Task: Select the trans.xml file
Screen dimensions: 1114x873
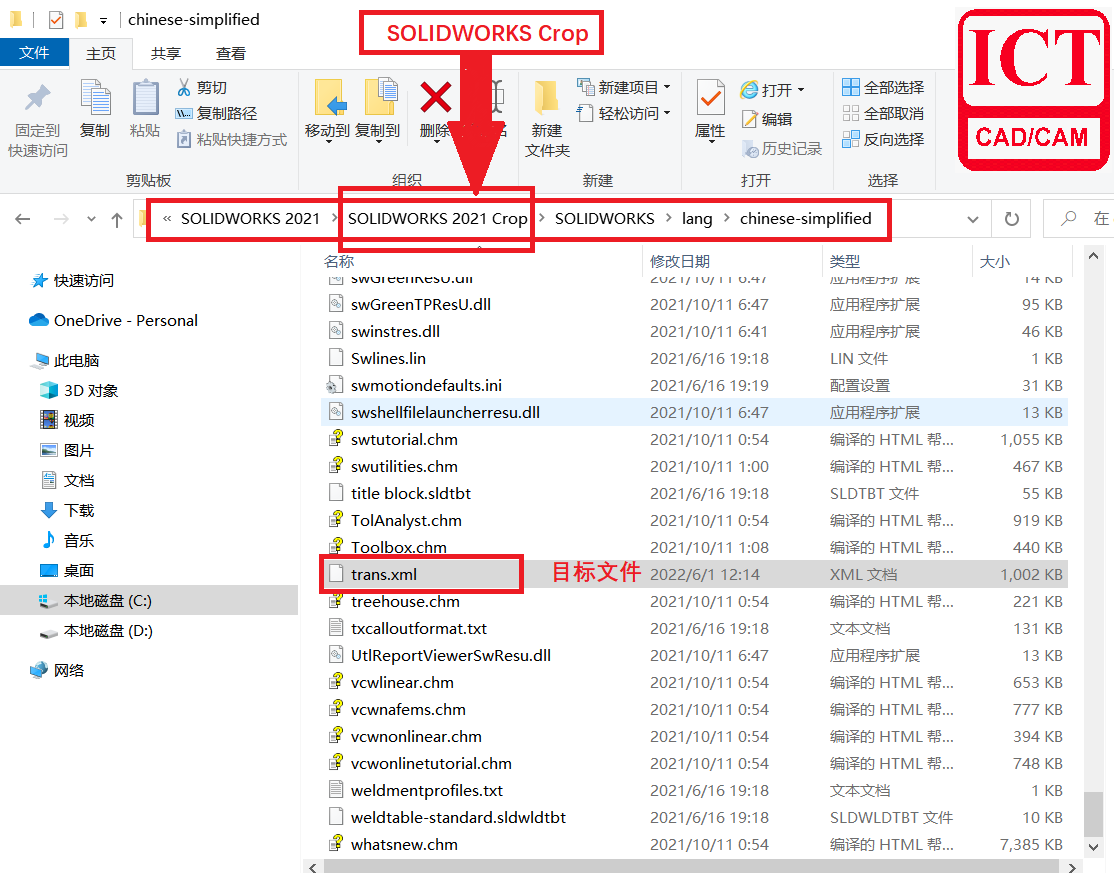Action: (695, 574)
